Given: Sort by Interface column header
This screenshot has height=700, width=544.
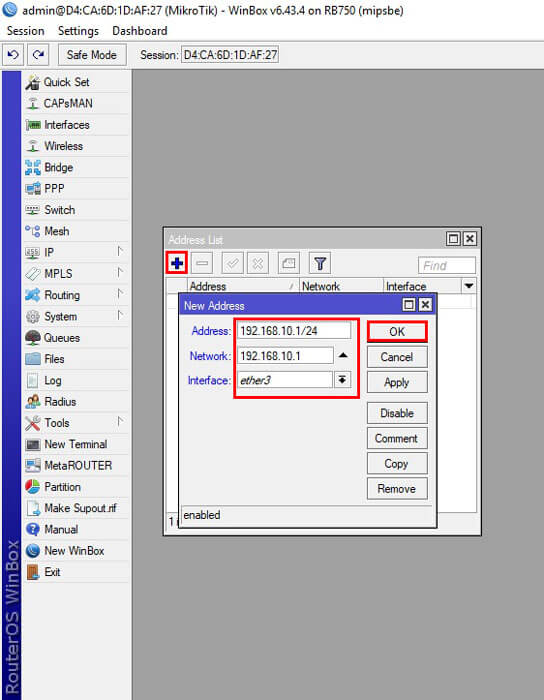Looking at the screenshot, I should coord(422,286).
